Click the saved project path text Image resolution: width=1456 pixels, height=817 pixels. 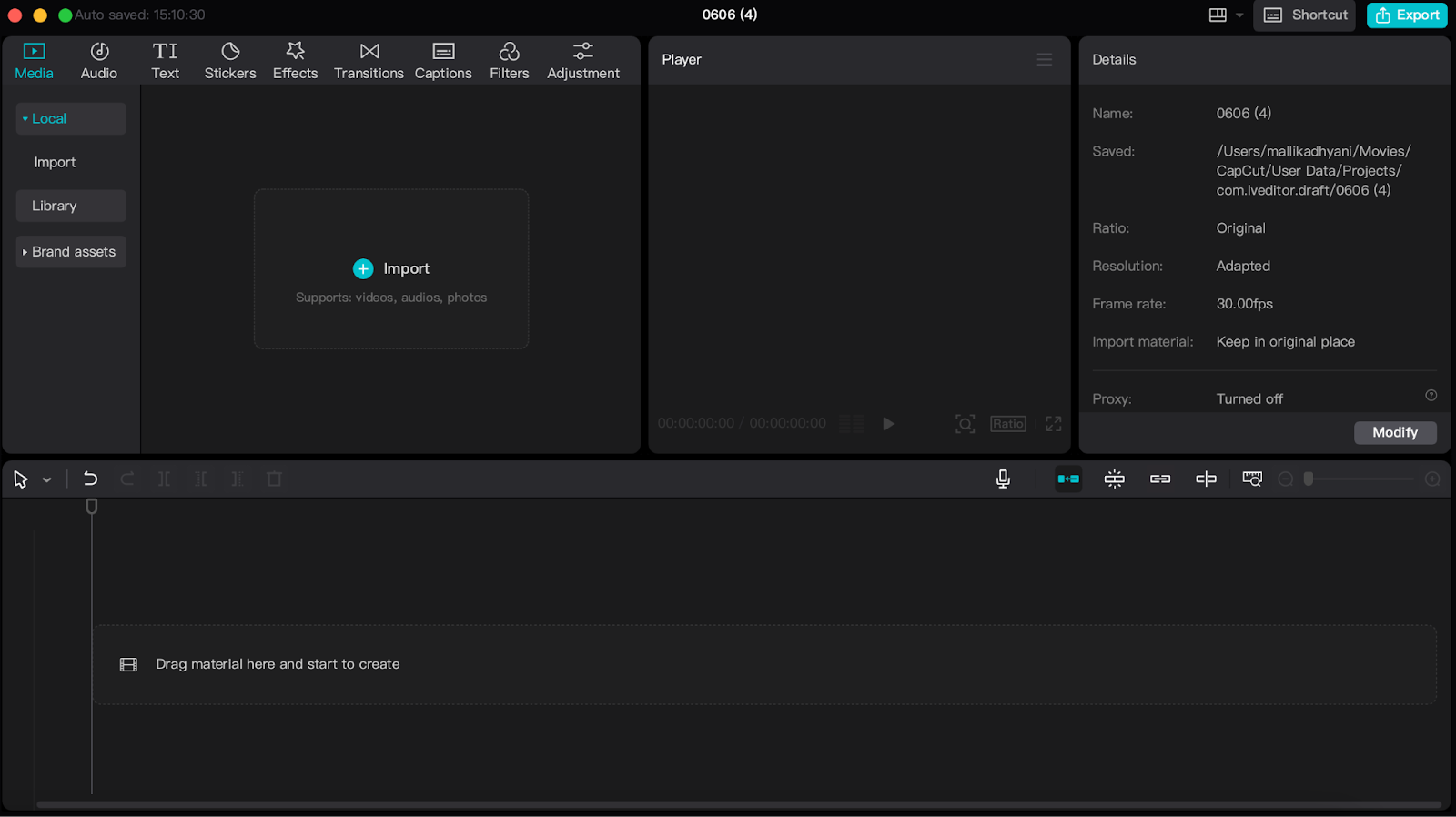tap(1313, 171)
